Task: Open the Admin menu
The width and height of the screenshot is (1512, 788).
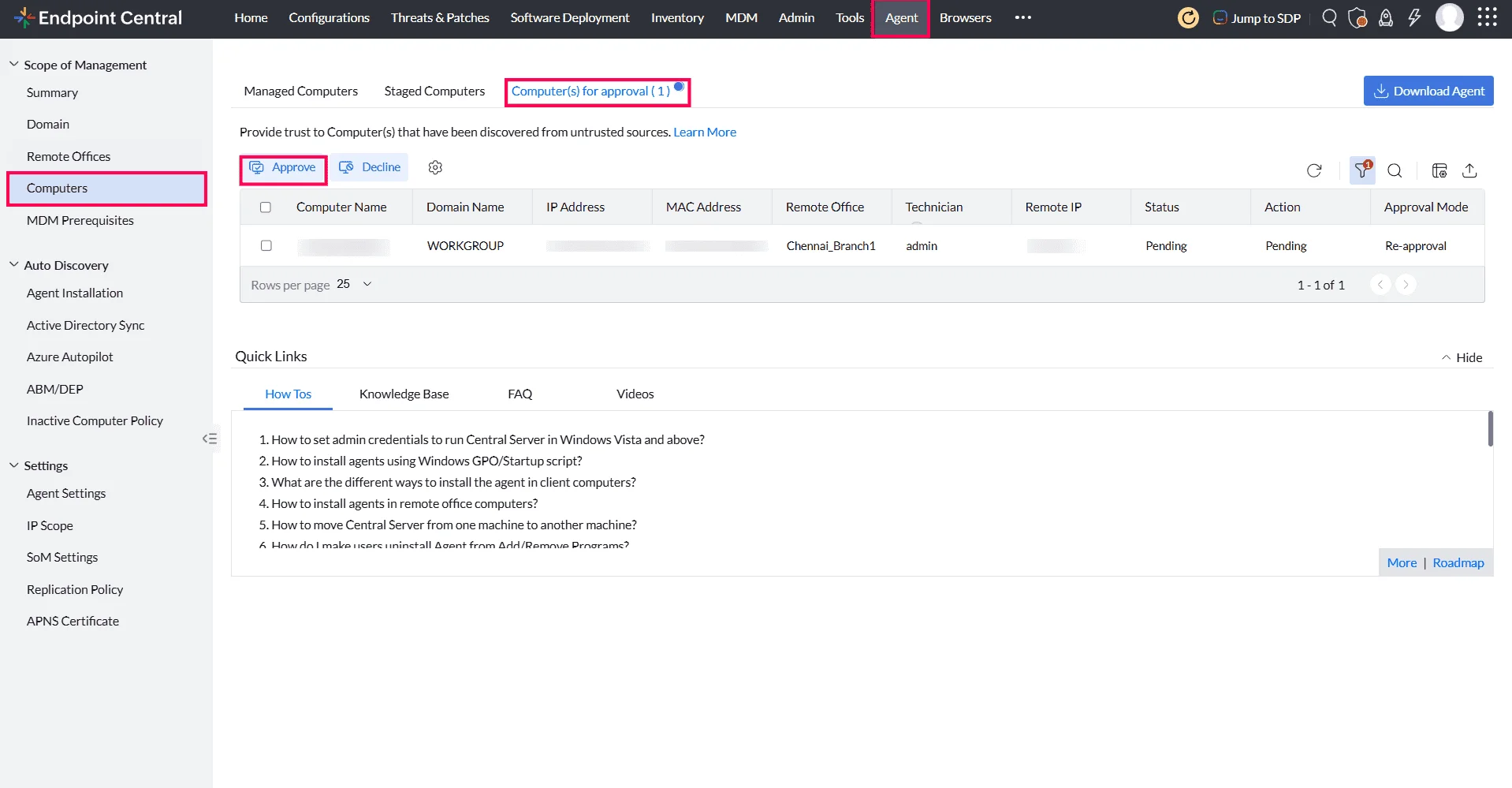Action: pos(796,17)
